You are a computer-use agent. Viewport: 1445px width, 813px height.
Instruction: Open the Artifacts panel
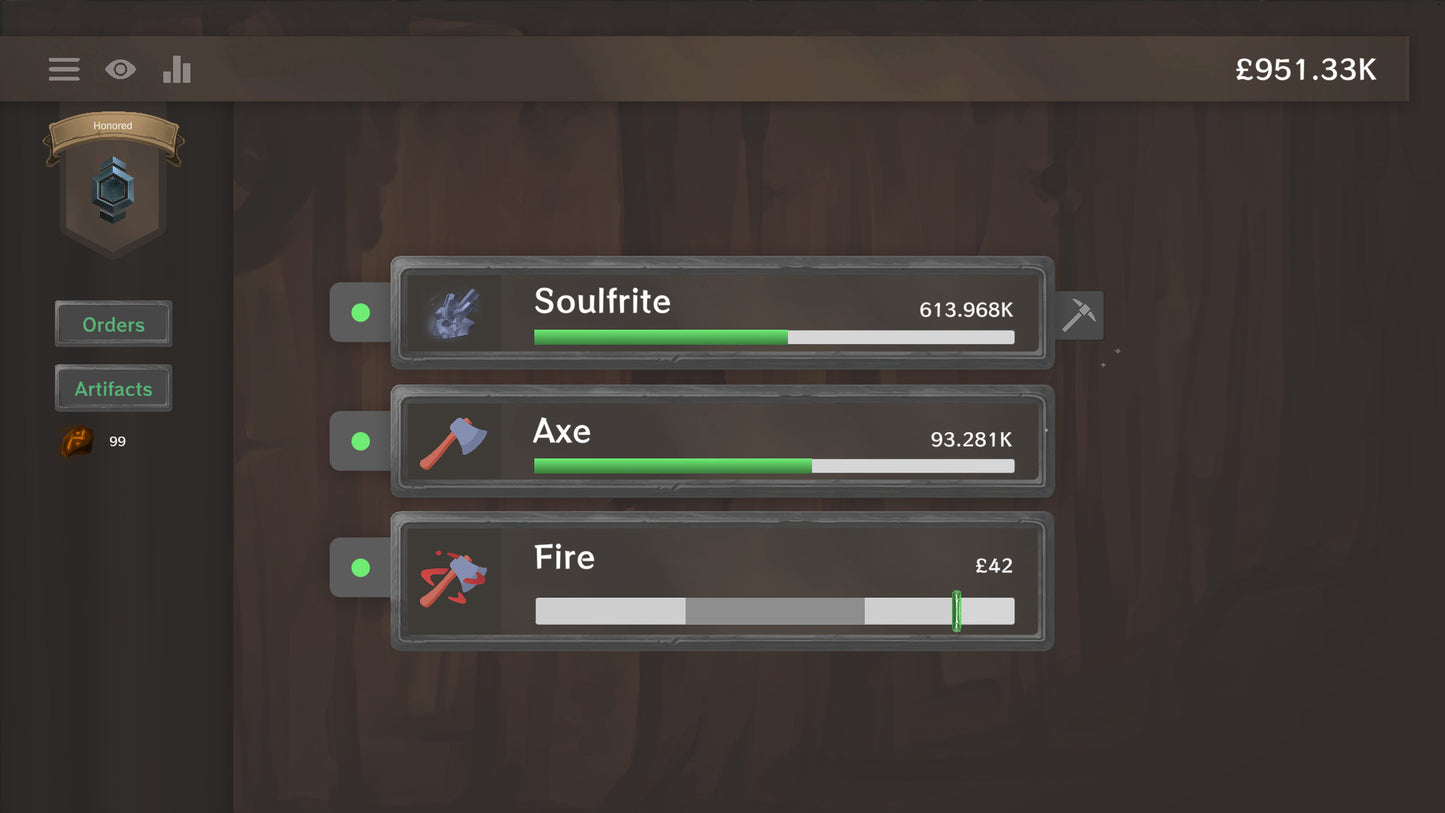point(113,388)
